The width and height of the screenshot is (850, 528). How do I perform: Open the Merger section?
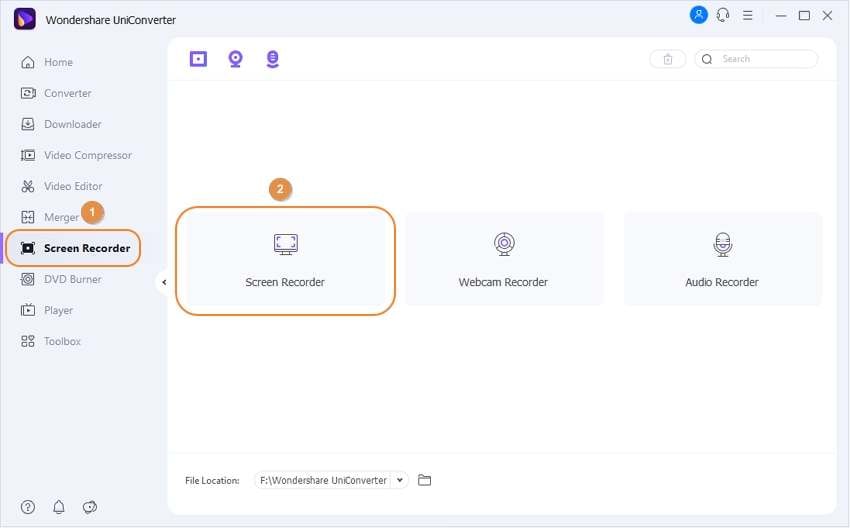click(x=49, y=217)
